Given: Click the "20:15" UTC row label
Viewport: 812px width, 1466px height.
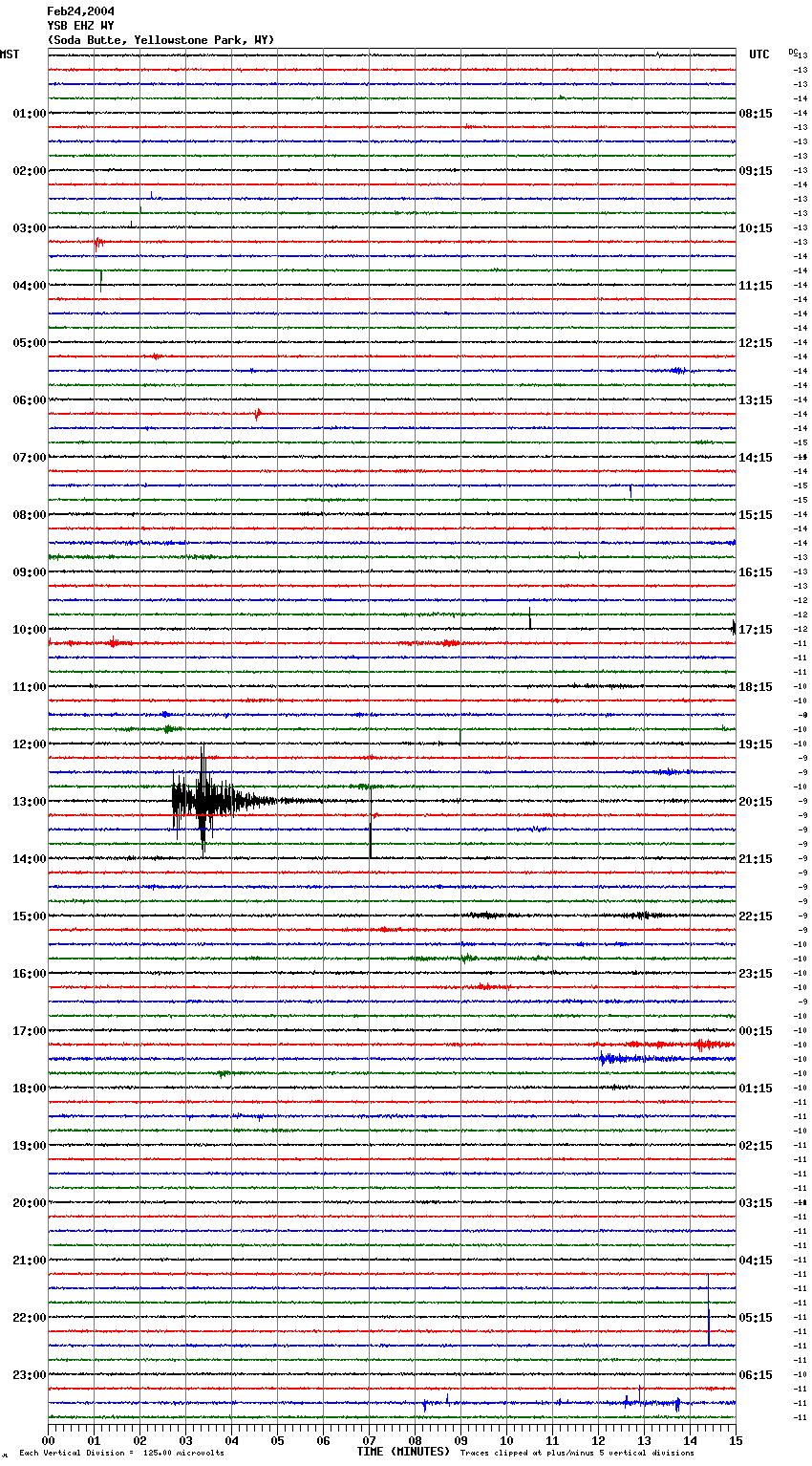Looking at the screenshot, I should [x=756, y=802].
